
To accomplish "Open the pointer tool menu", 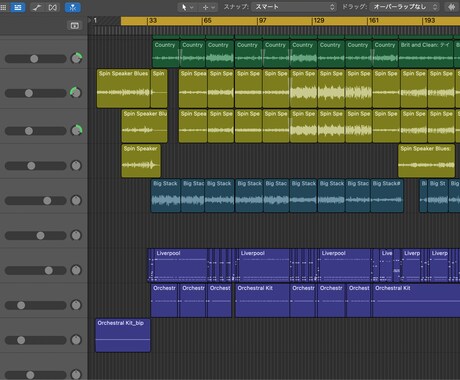I will point(187,7).
